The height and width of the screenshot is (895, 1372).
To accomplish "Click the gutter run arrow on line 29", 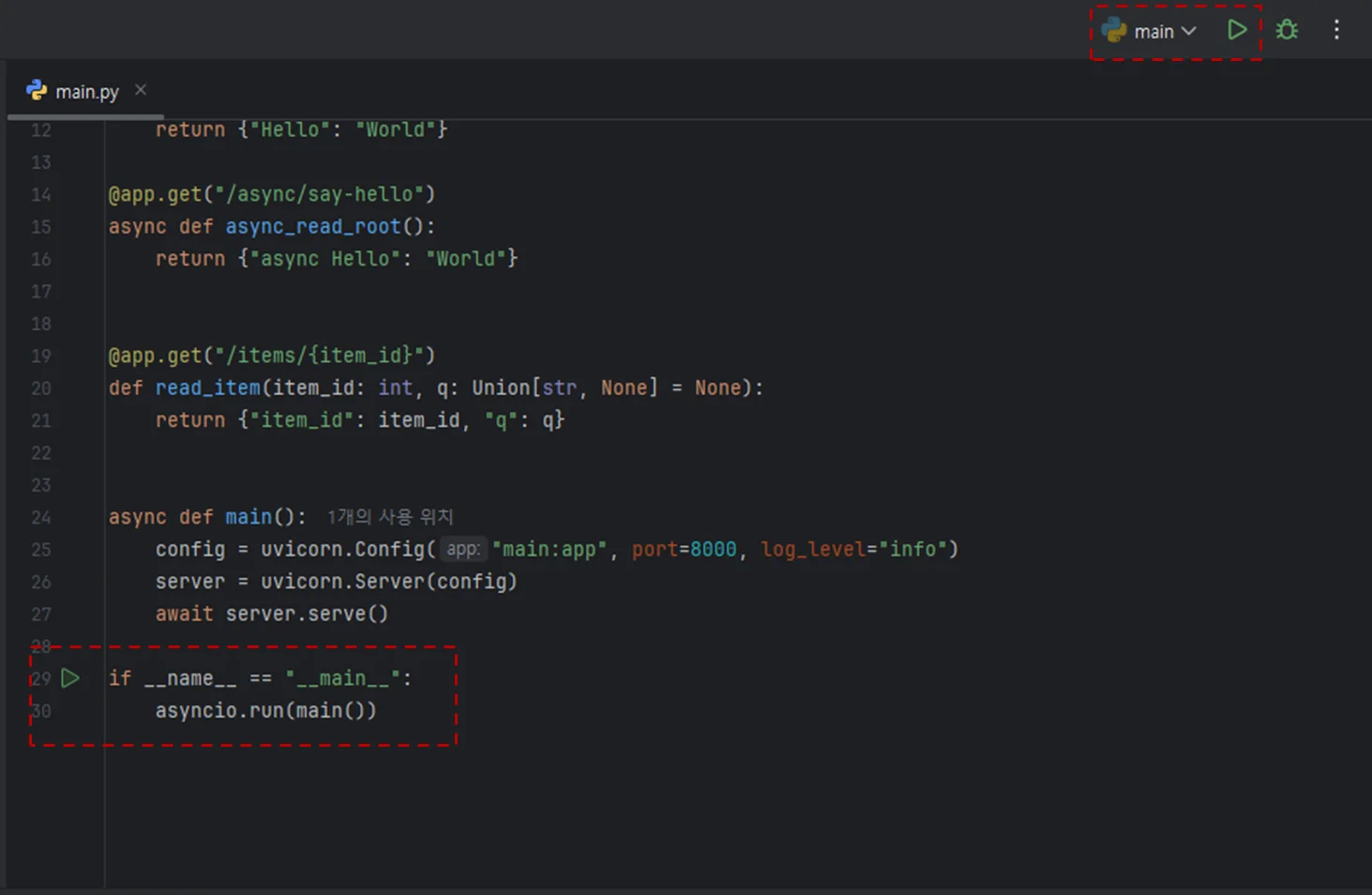I will point(70,677).
